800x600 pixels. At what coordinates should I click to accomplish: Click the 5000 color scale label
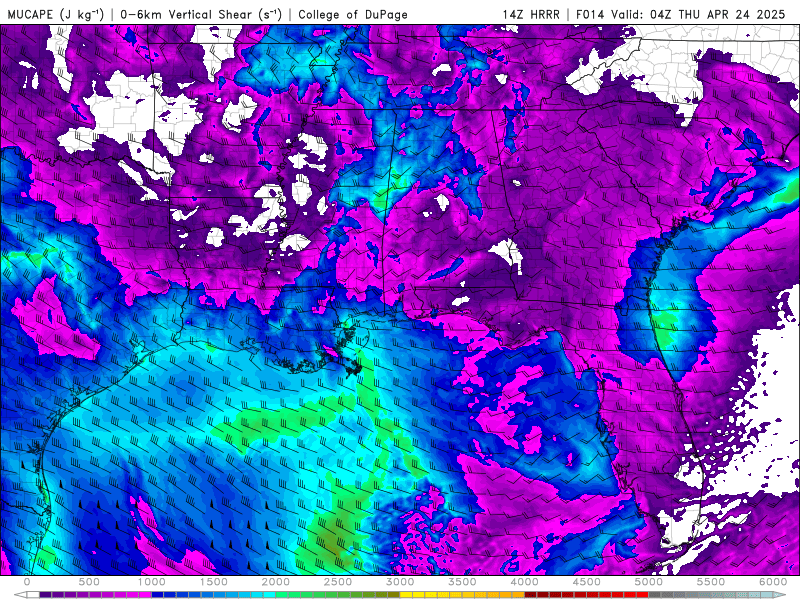pyautogui.click(x=649, y=582)
